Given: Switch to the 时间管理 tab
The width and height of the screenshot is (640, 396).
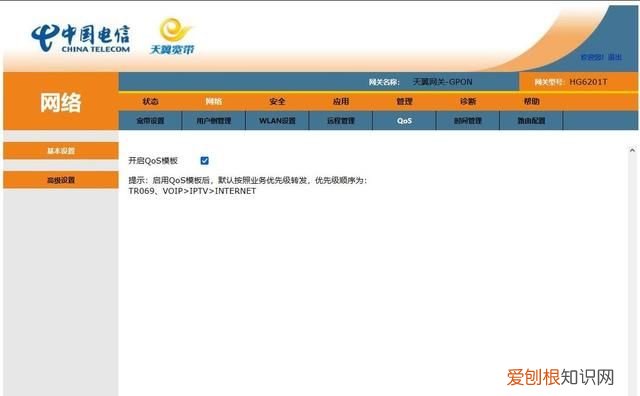Looking at the screenshot, I should coord(468,121).
